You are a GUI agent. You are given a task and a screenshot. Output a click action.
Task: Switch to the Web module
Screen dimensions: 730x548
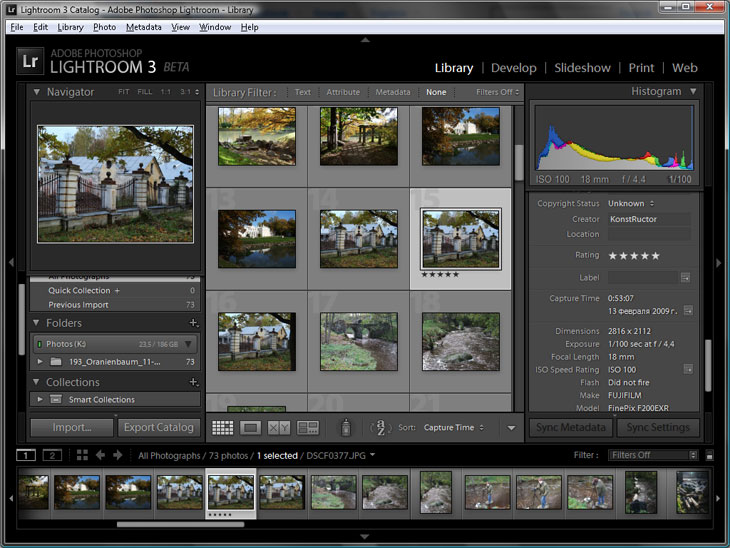pyautogui.click(x=684, y=68)
